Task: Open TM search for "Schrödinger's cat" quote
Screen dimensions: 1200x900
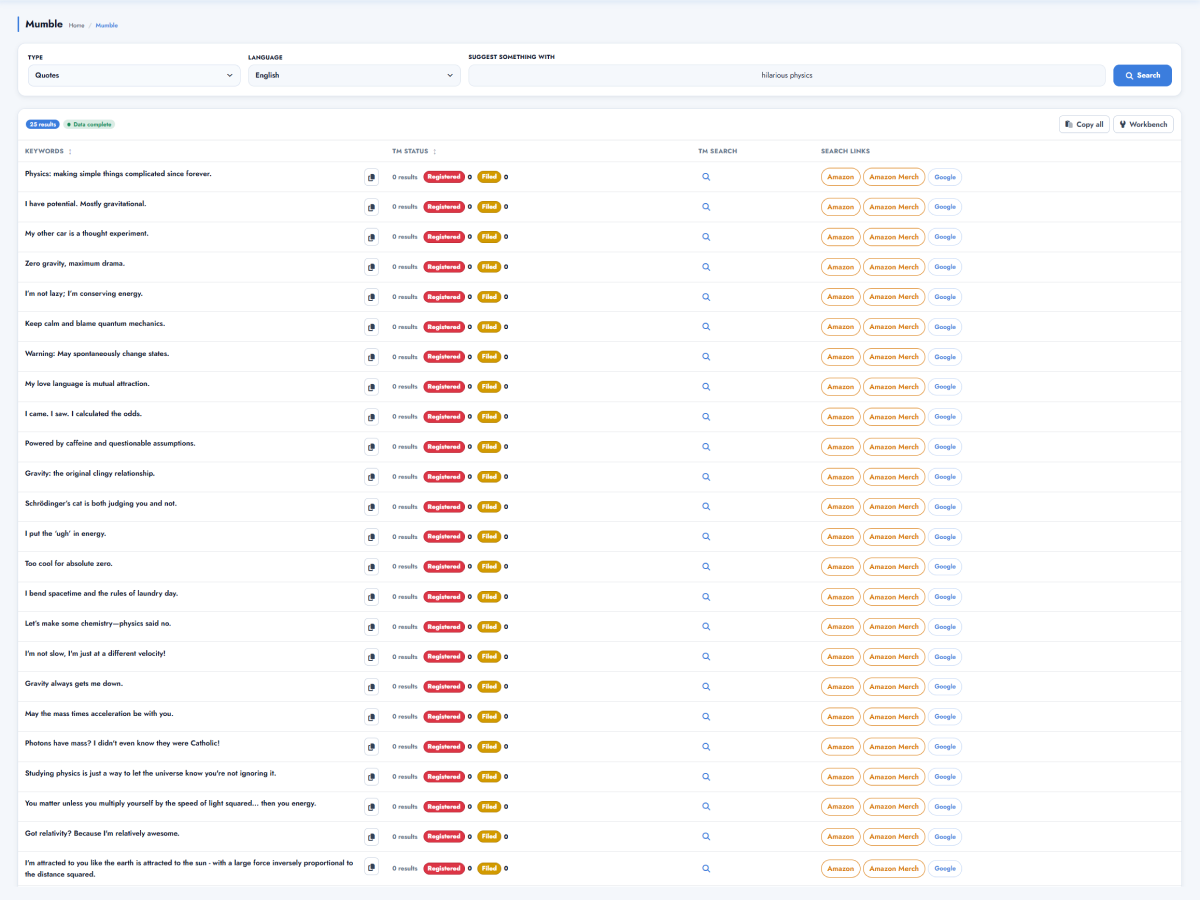Action: 706,507
